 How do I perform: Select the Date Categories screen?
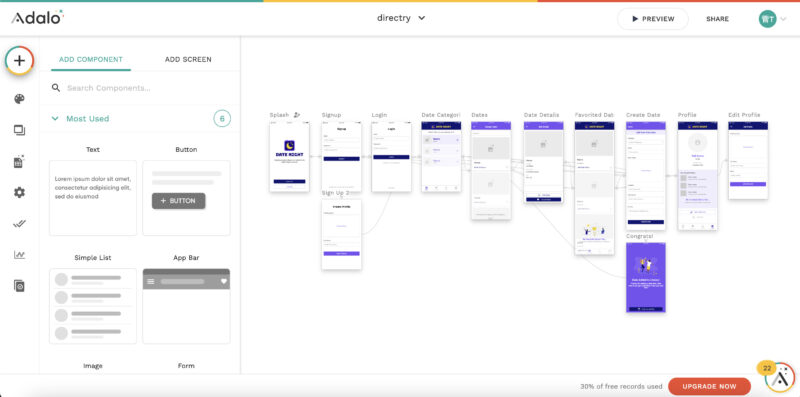coord(441,157)
